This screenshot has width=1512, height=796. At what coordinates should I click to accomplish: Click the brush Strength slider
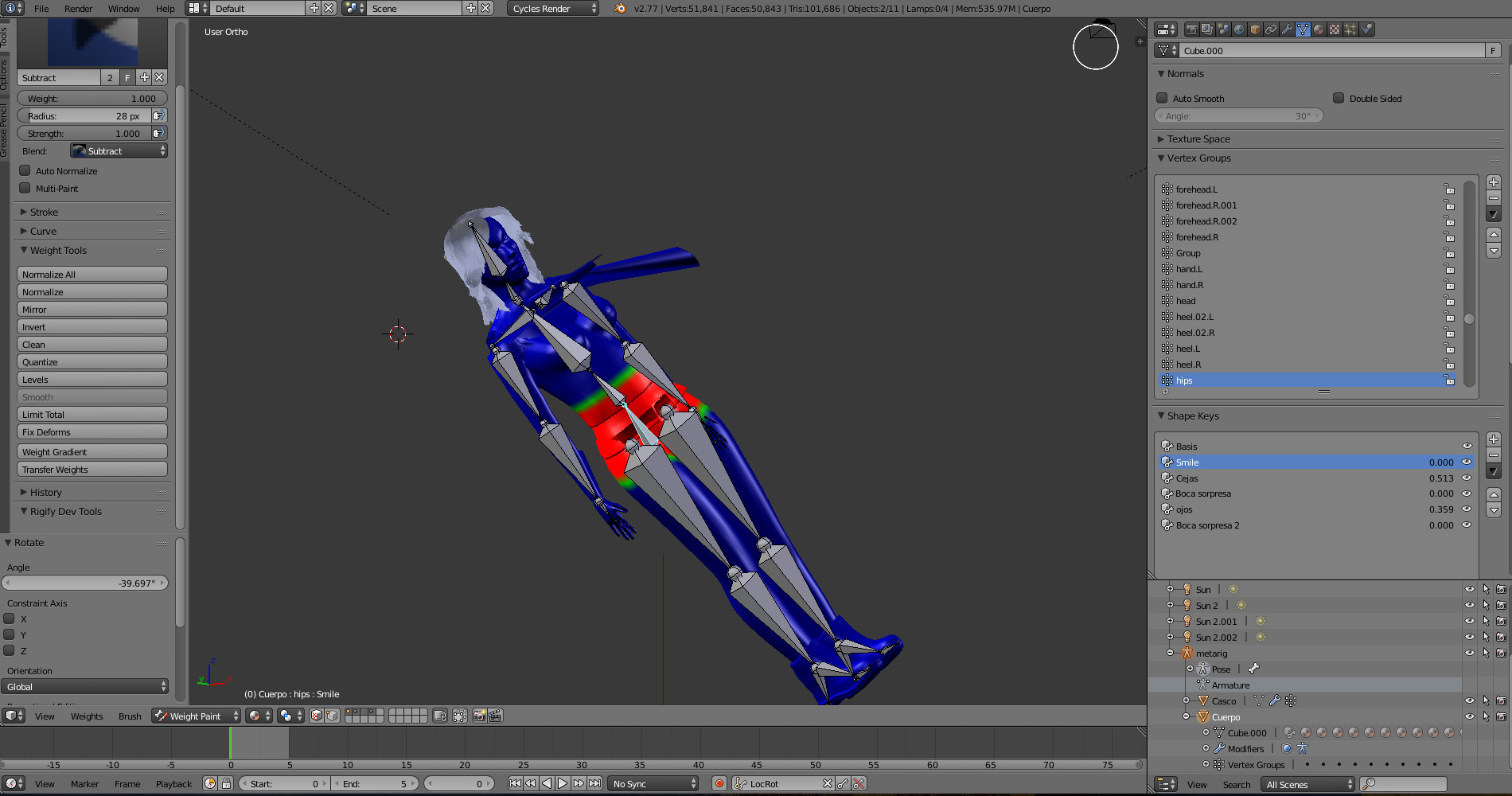[x=86, y=134]
